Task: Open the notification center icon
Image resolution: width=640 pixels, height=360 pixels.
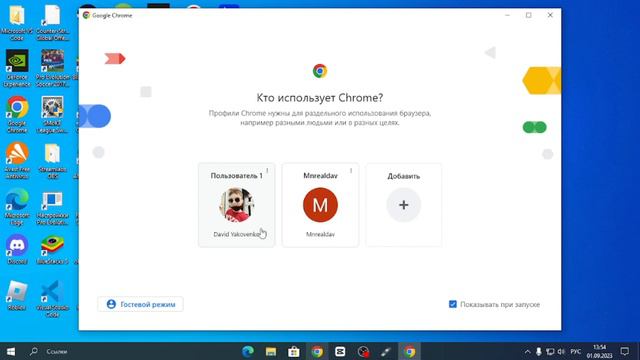Action: tap(624, 351)
